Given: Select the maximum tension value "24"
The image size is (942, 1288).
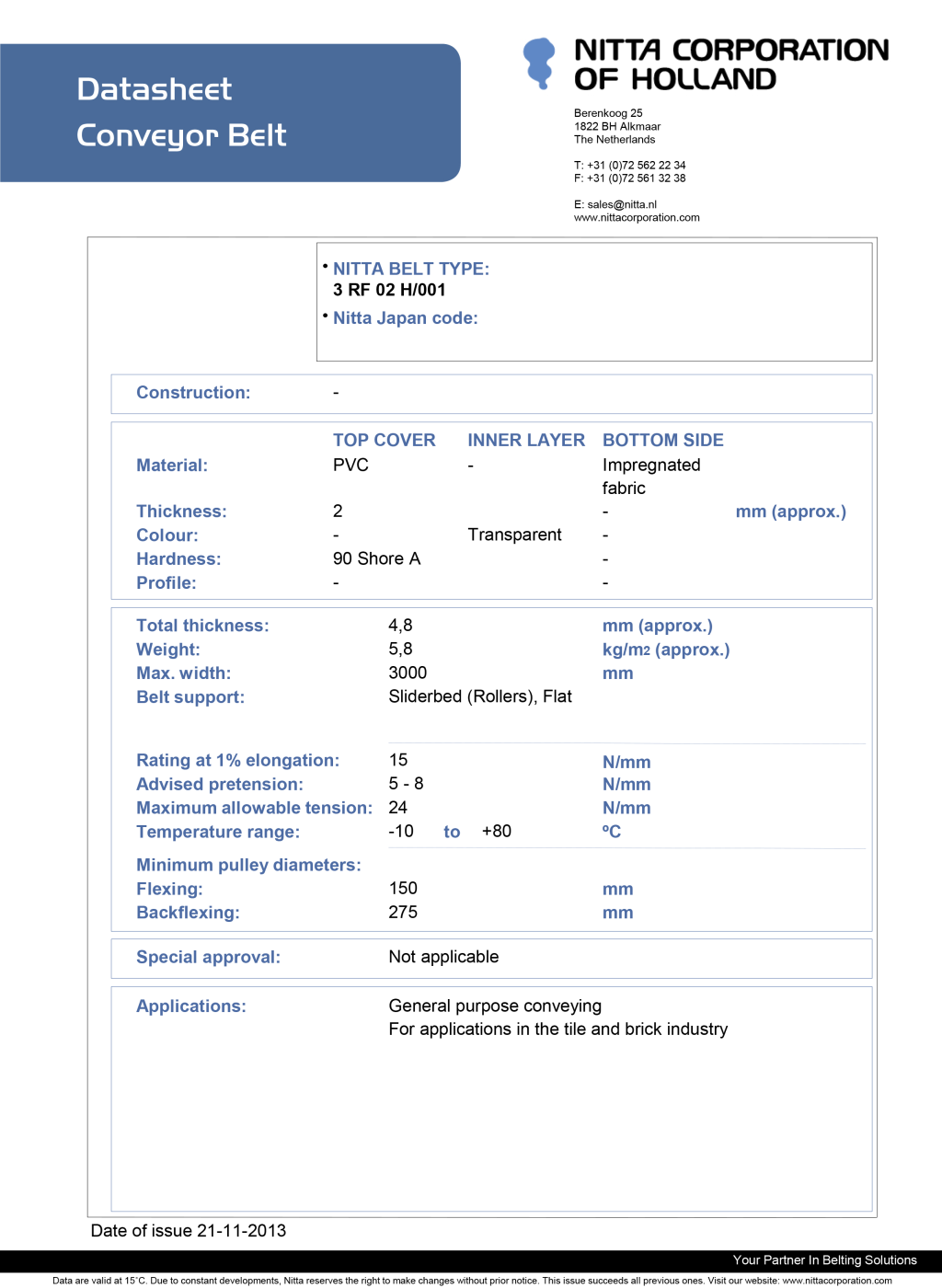Looking at the screenshot, I should (398, 808).
